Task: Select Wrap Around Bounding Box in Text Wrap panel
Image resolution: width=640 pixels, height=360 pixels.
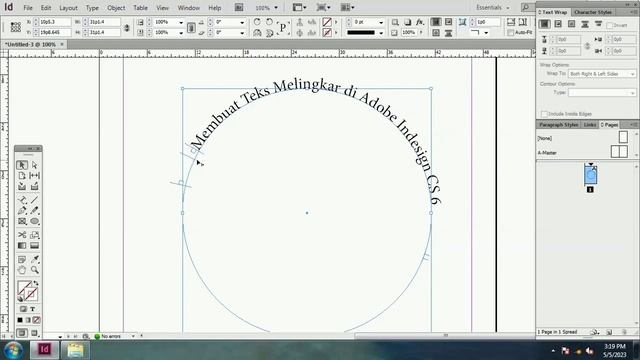Action: click(558, 24)
